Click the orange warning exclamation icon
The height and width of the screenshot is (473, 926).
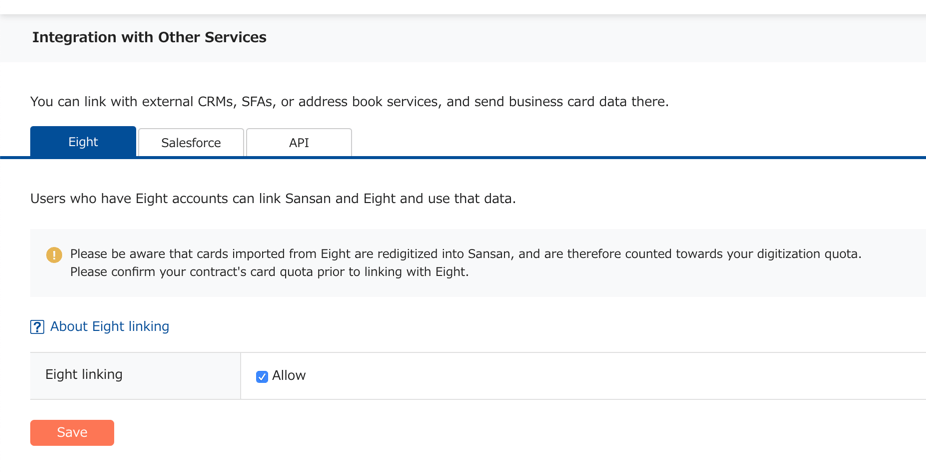54,255
